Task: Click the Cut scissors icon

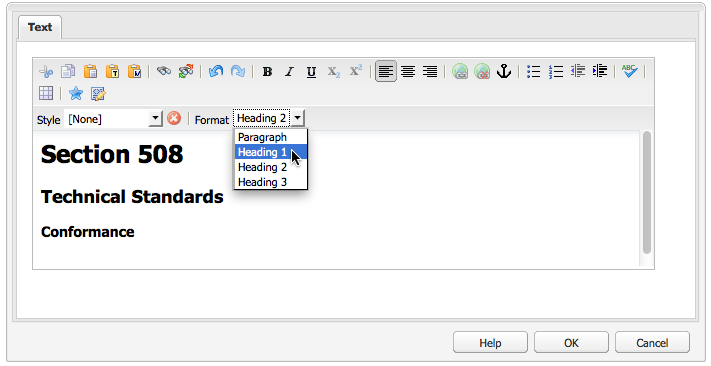Action: 46,72
